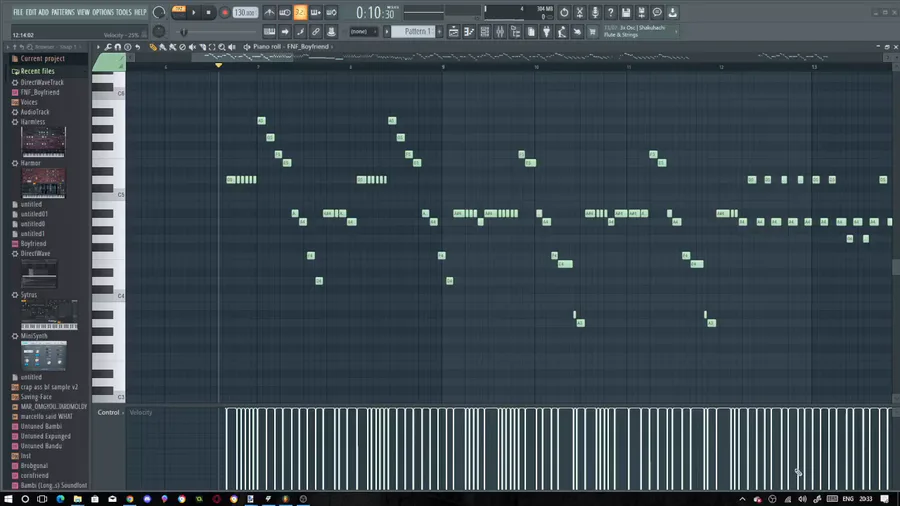900x506 pixels.
Task: Open the PATTERNS menu
Action: (63, 12)
